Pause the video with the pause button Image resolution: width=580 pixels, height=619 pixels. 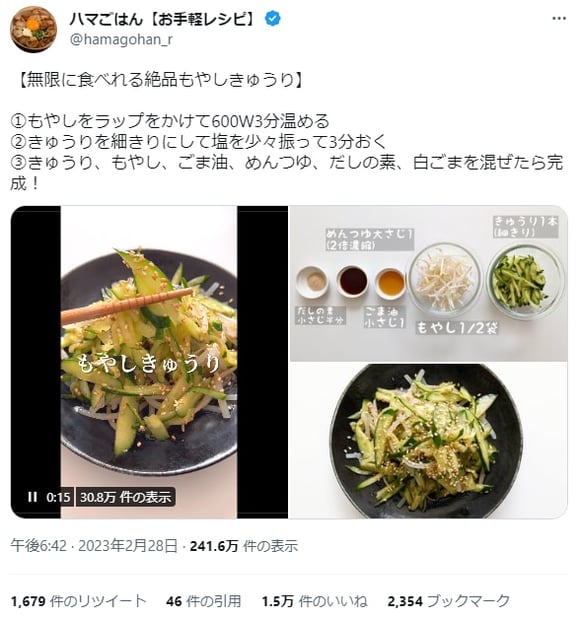(x=32, y=497)
